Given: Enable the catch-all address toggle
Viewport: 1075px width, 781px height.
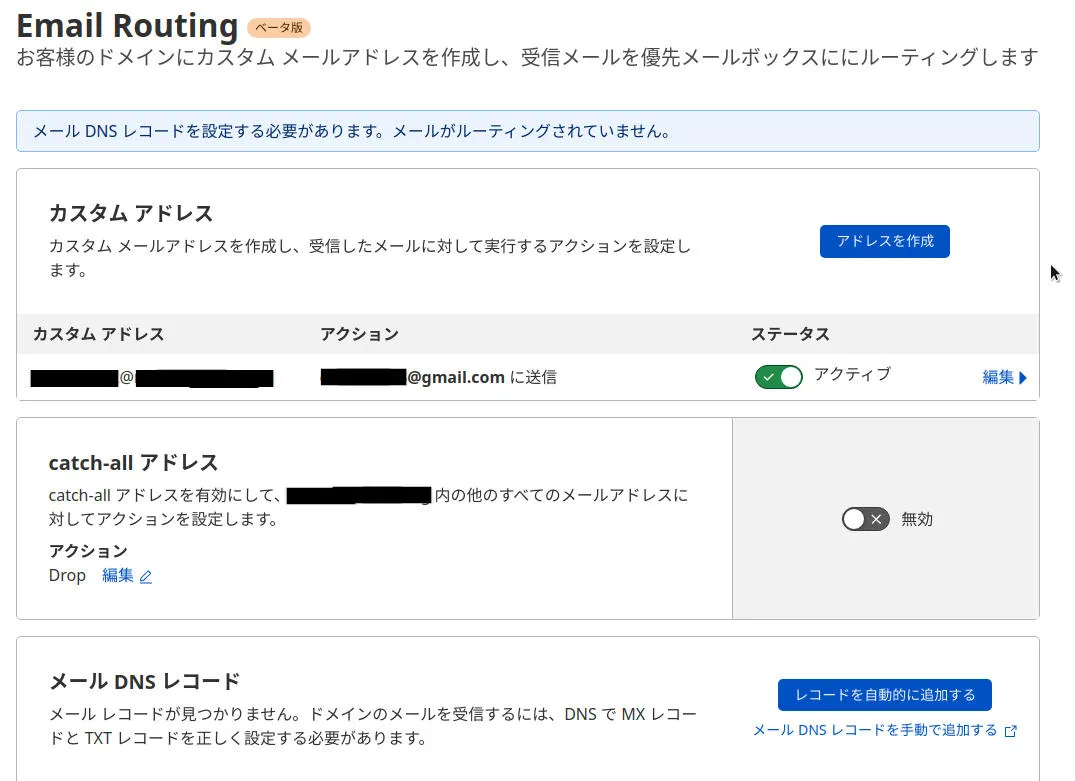Looking at the screenshot, I should coord(865,519).
